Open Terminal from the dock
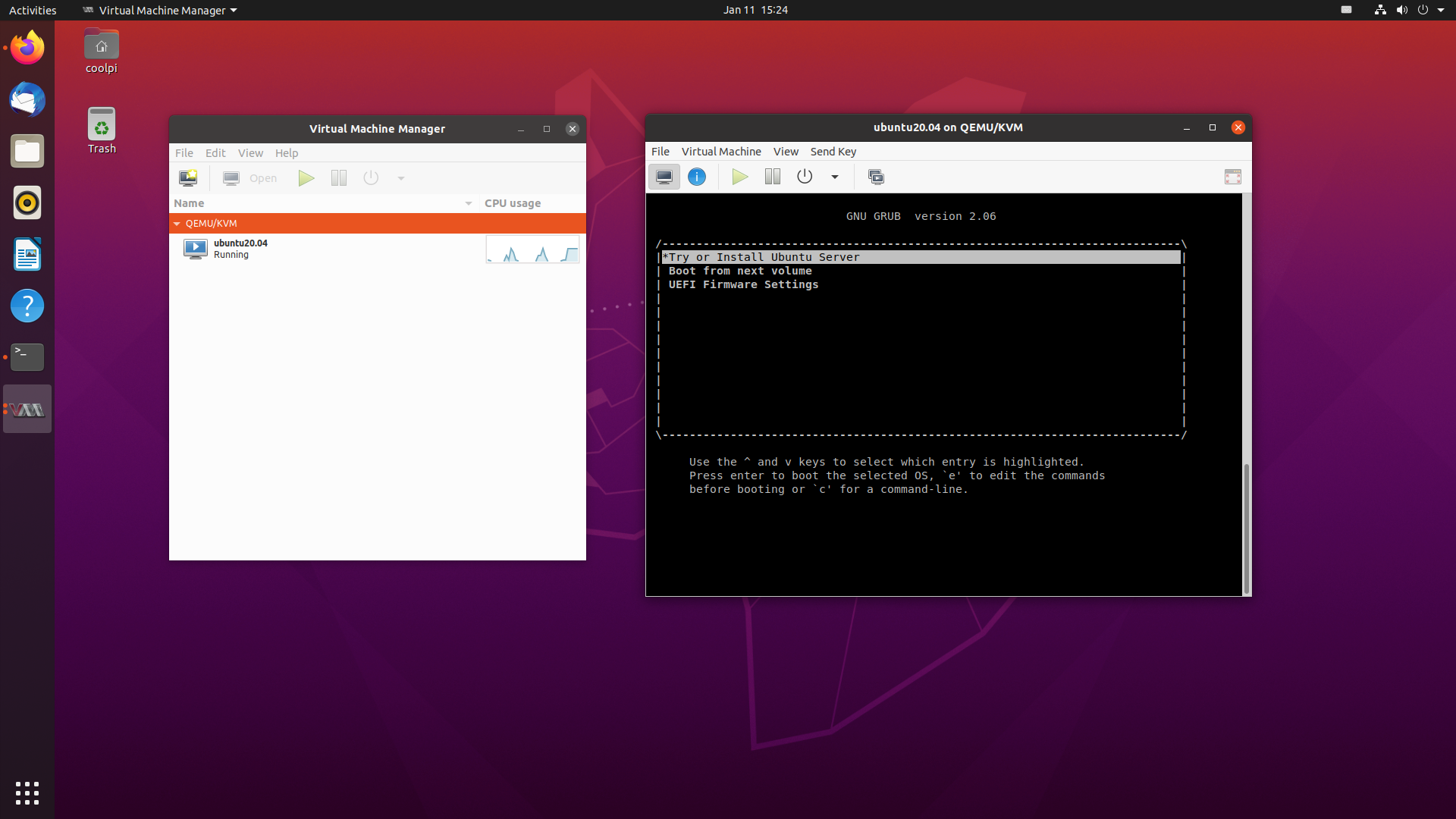This screenshot has height=819, width=1456. [x=27, y=357]
